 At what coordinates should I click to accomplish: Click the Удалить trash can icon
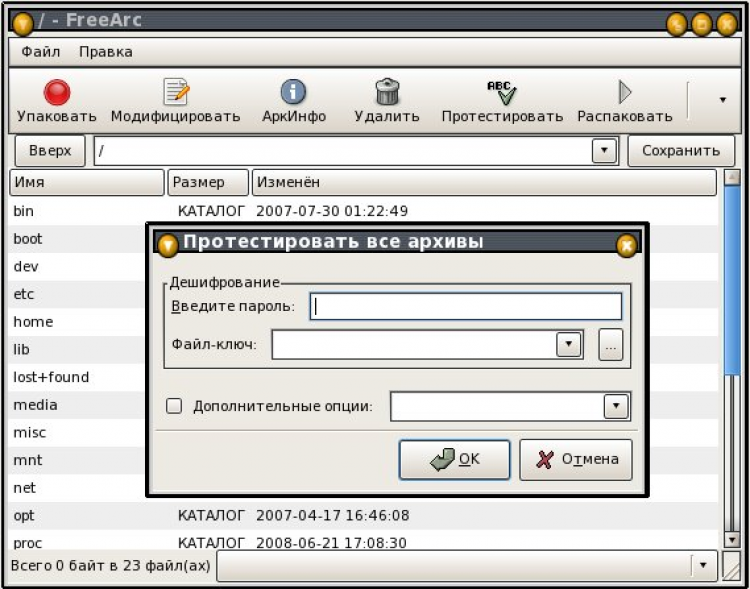(x=387, y=93)
